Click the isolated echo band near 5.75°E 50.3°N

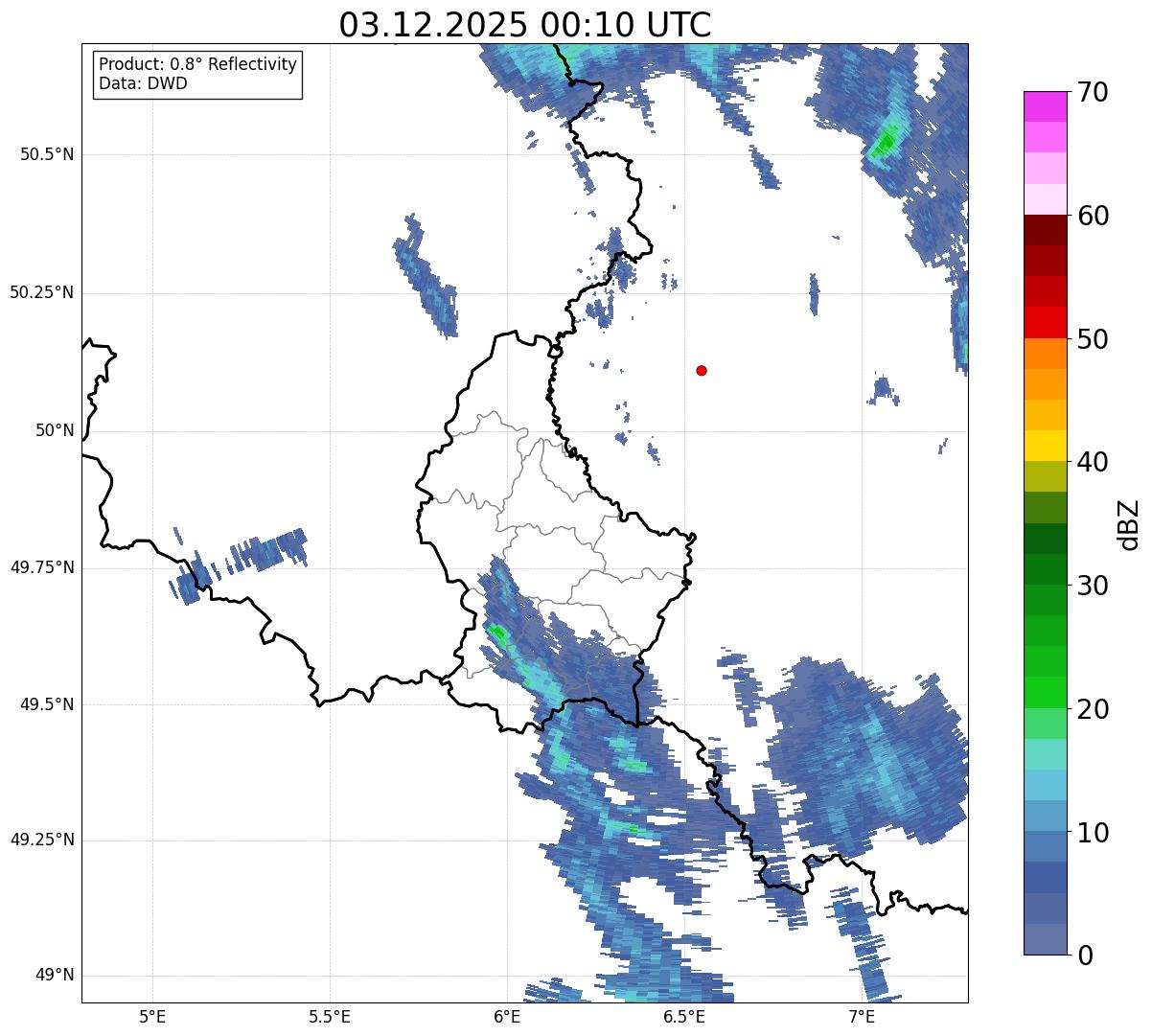coord(426,275)
